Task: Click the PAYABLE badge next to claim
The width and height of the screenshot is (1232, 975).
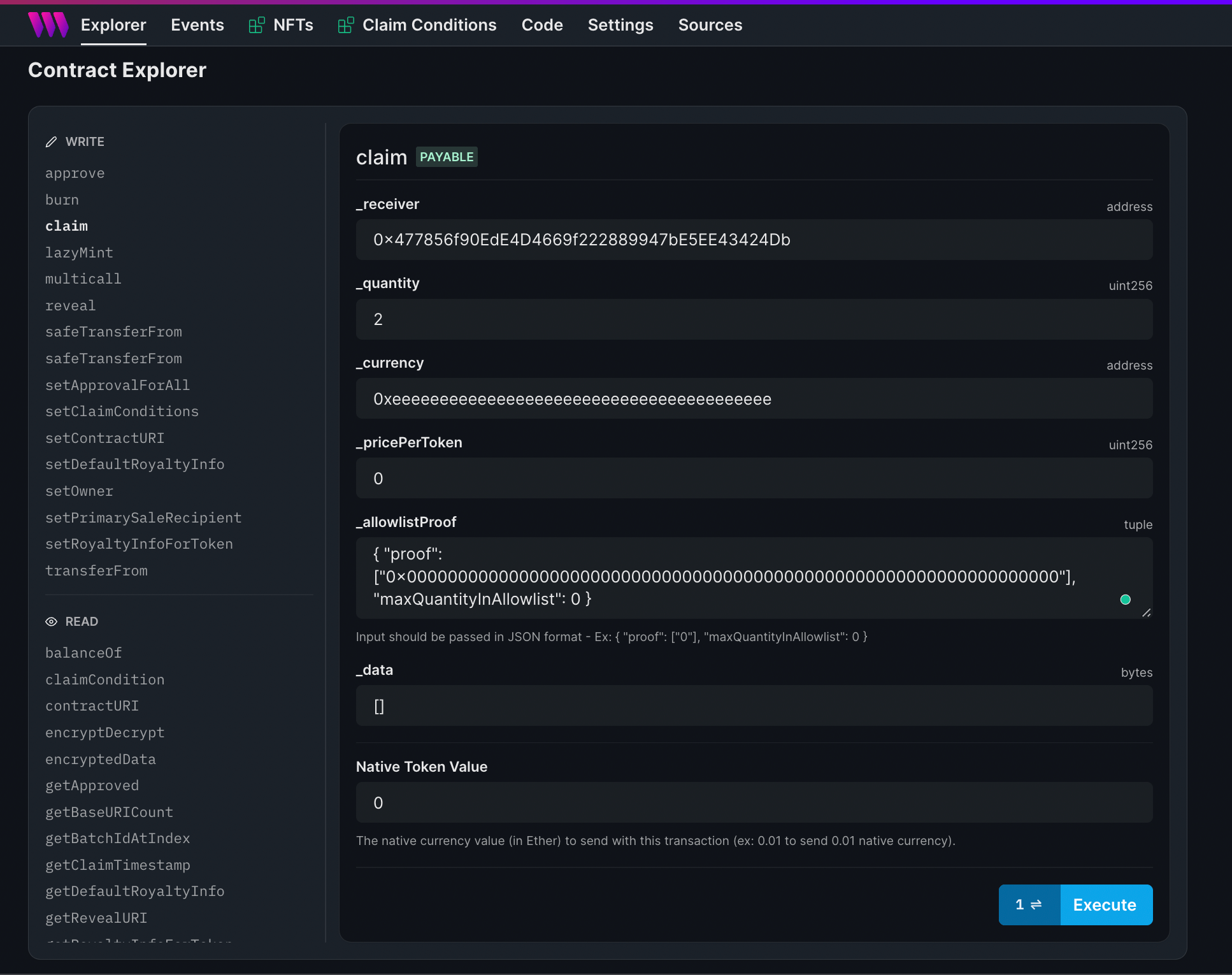Action: pyautogui.click(x=447, y=157)
